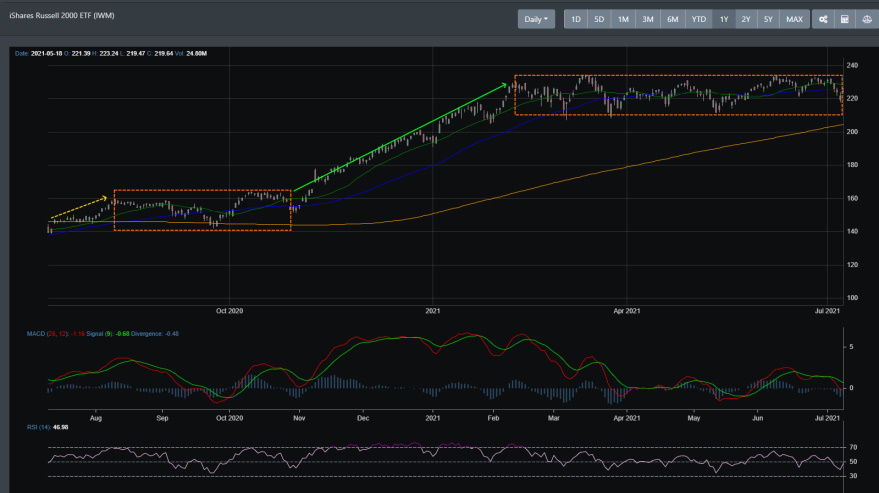Set chart range to 5Y

pos(768,19)
